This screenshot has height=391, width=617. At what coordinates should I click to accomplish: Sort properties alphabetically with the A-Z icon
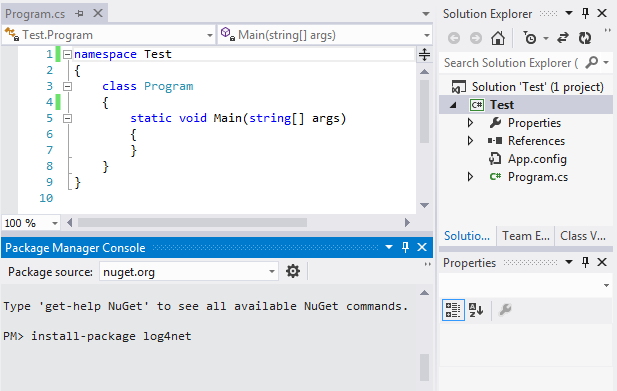476,310
